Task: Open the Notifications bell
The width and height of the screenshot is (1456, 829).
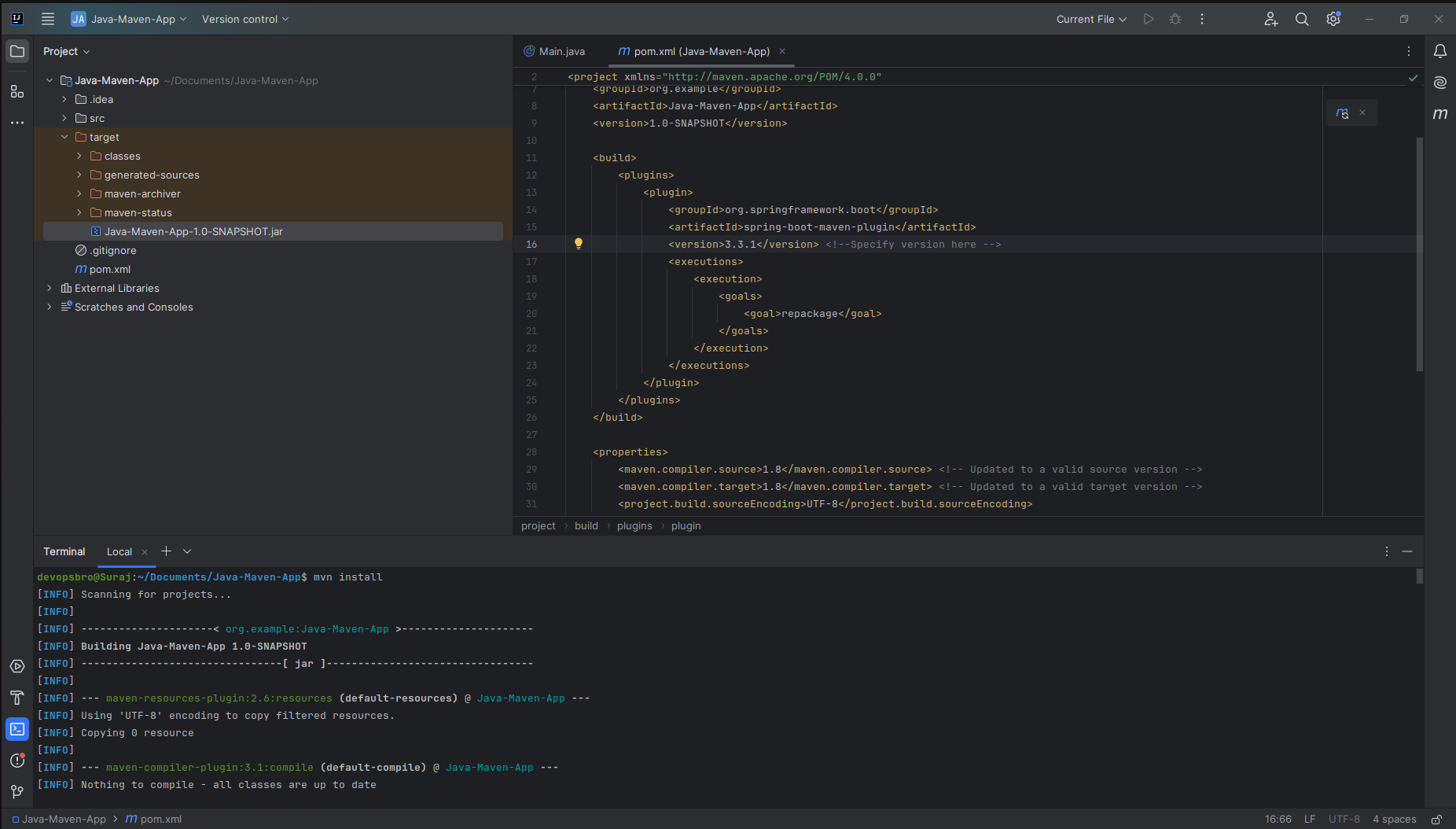Action: click(1440, 52)
